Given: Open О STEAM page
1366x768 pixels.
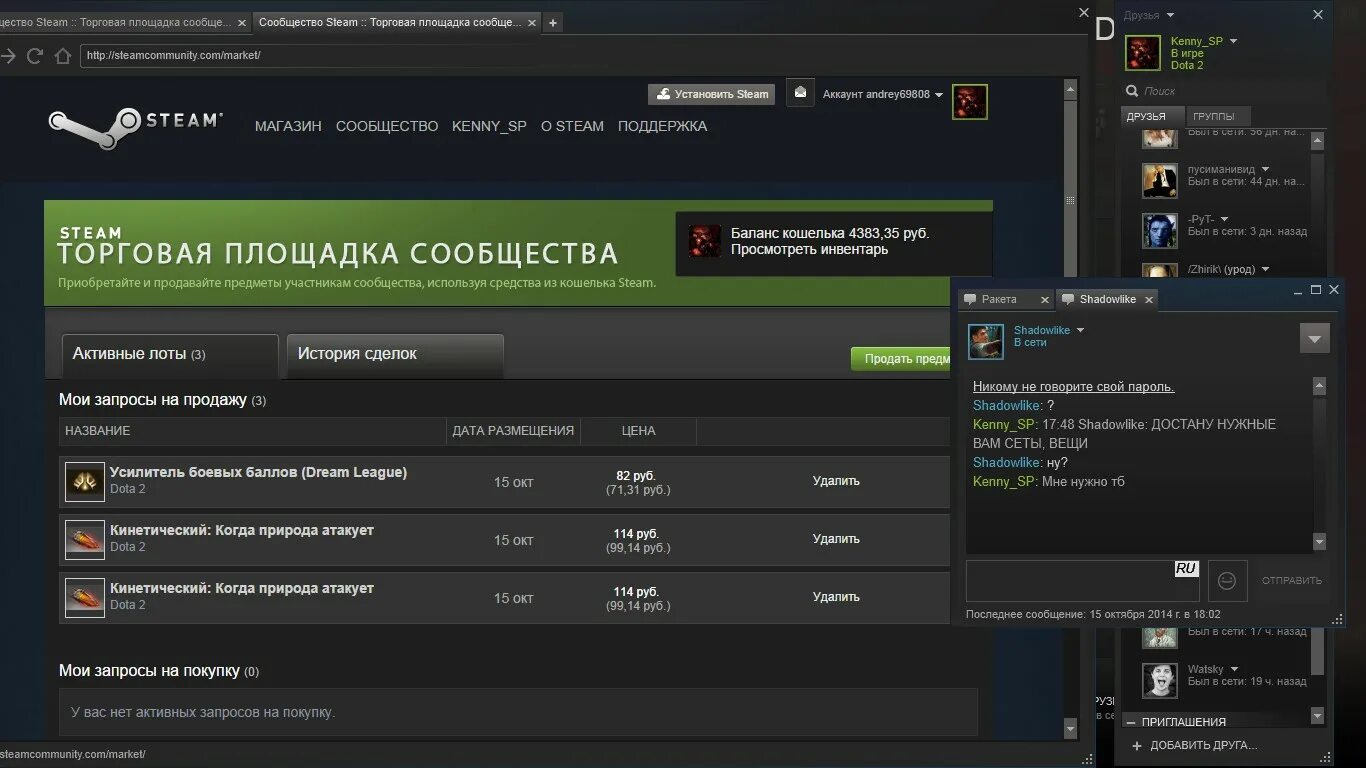Looking at the screenshot, I should [x=572, y=126].
